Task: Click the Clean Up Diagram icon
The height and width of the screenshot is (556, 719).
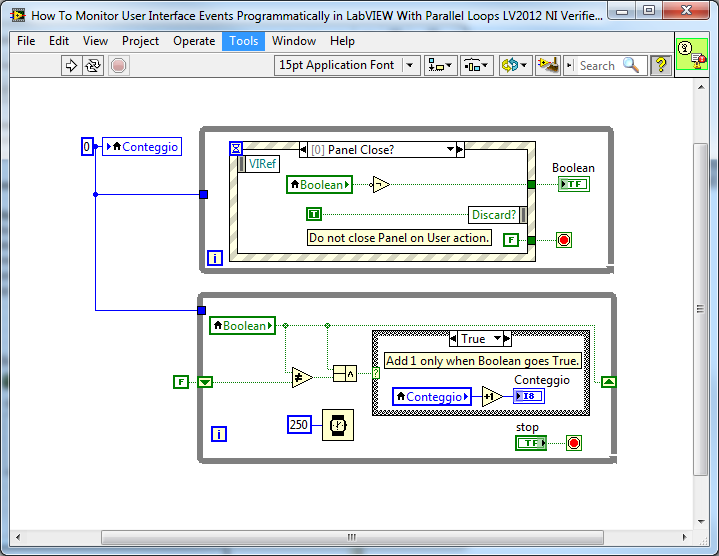Action: 548,66
